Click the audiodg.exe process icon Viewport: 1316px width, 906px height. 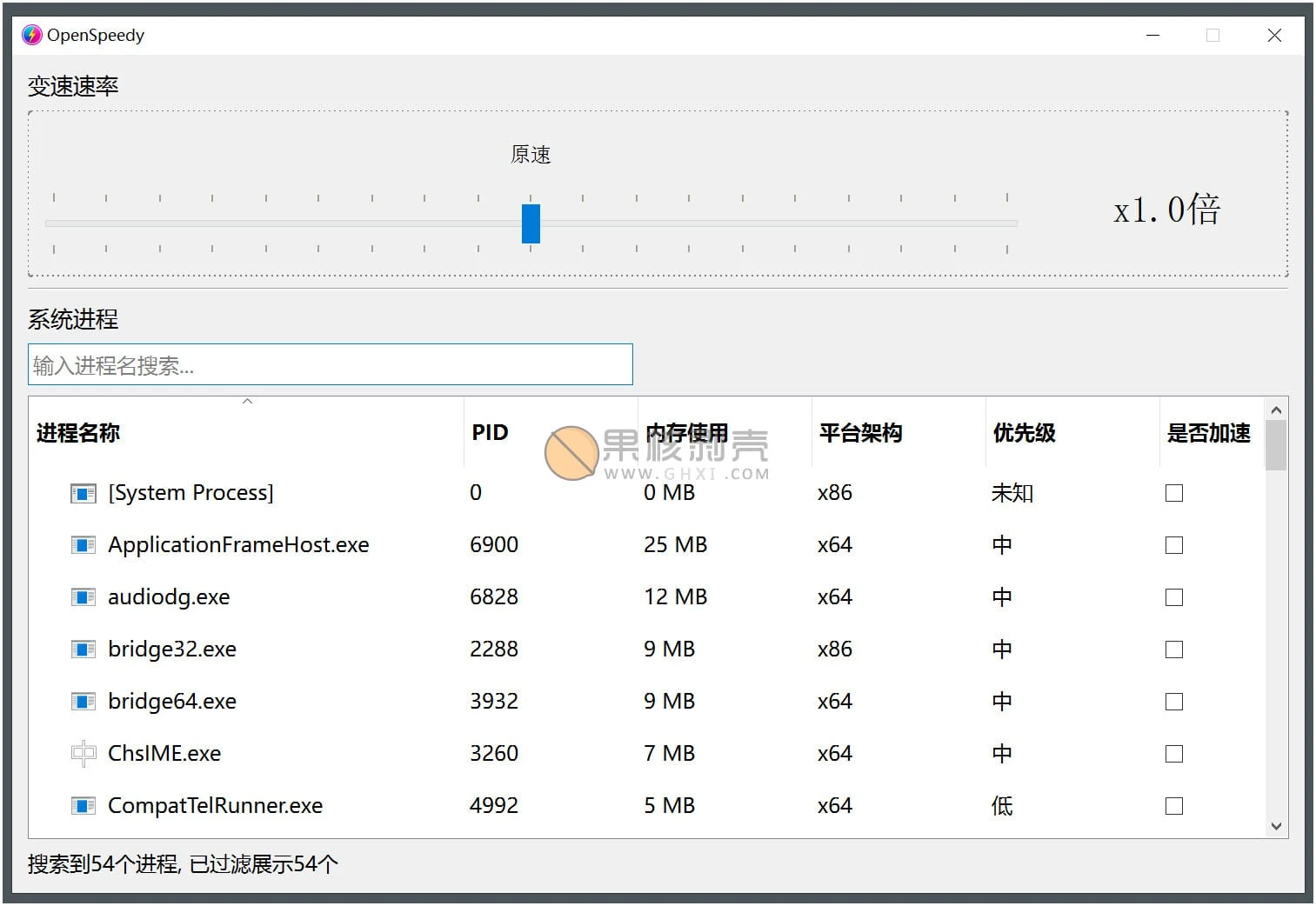click(x=83, y=596)
